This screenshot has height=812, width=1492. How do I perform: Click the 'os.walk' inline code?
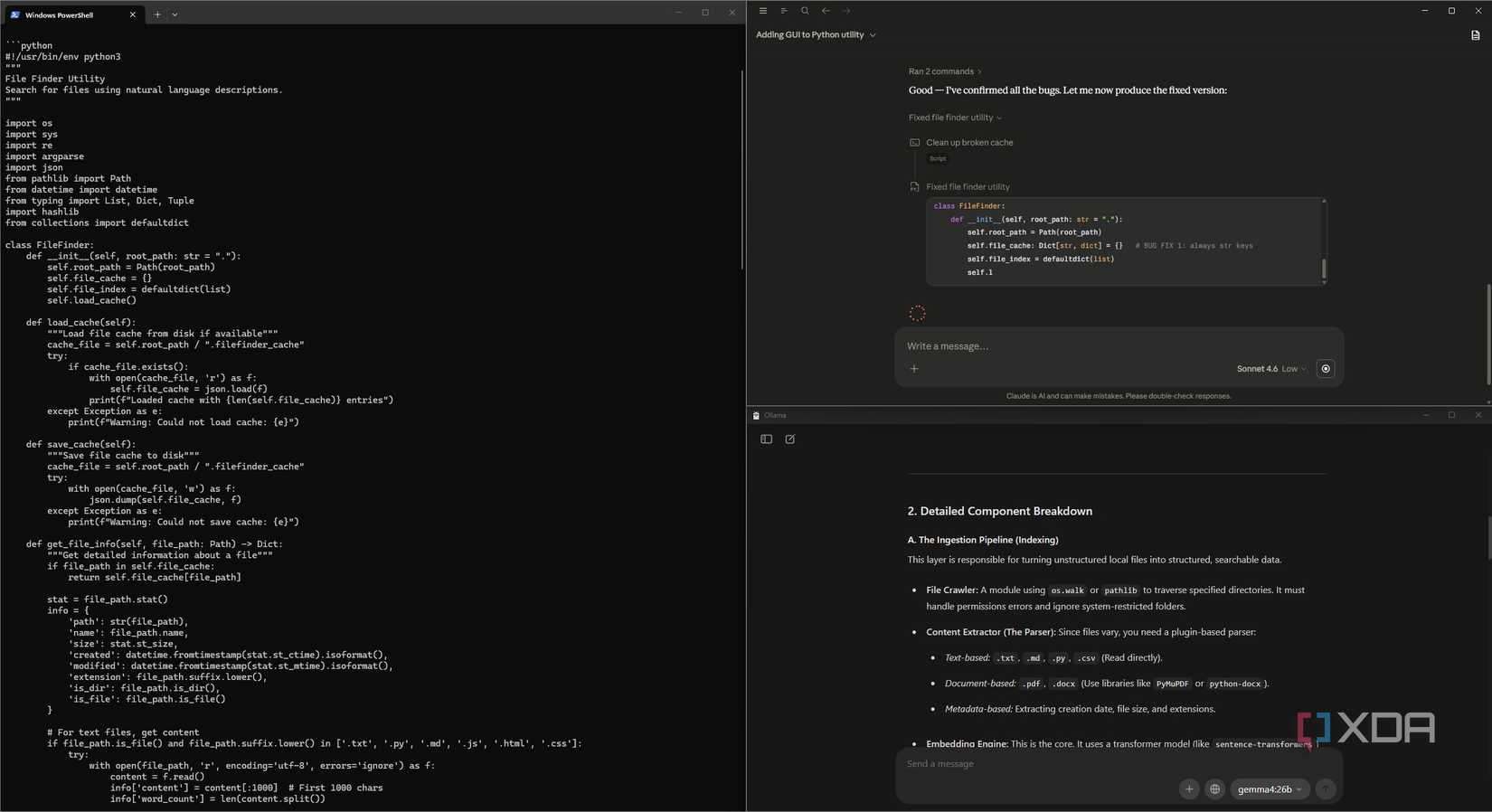pyautogui.click(x=1067, y=590)
